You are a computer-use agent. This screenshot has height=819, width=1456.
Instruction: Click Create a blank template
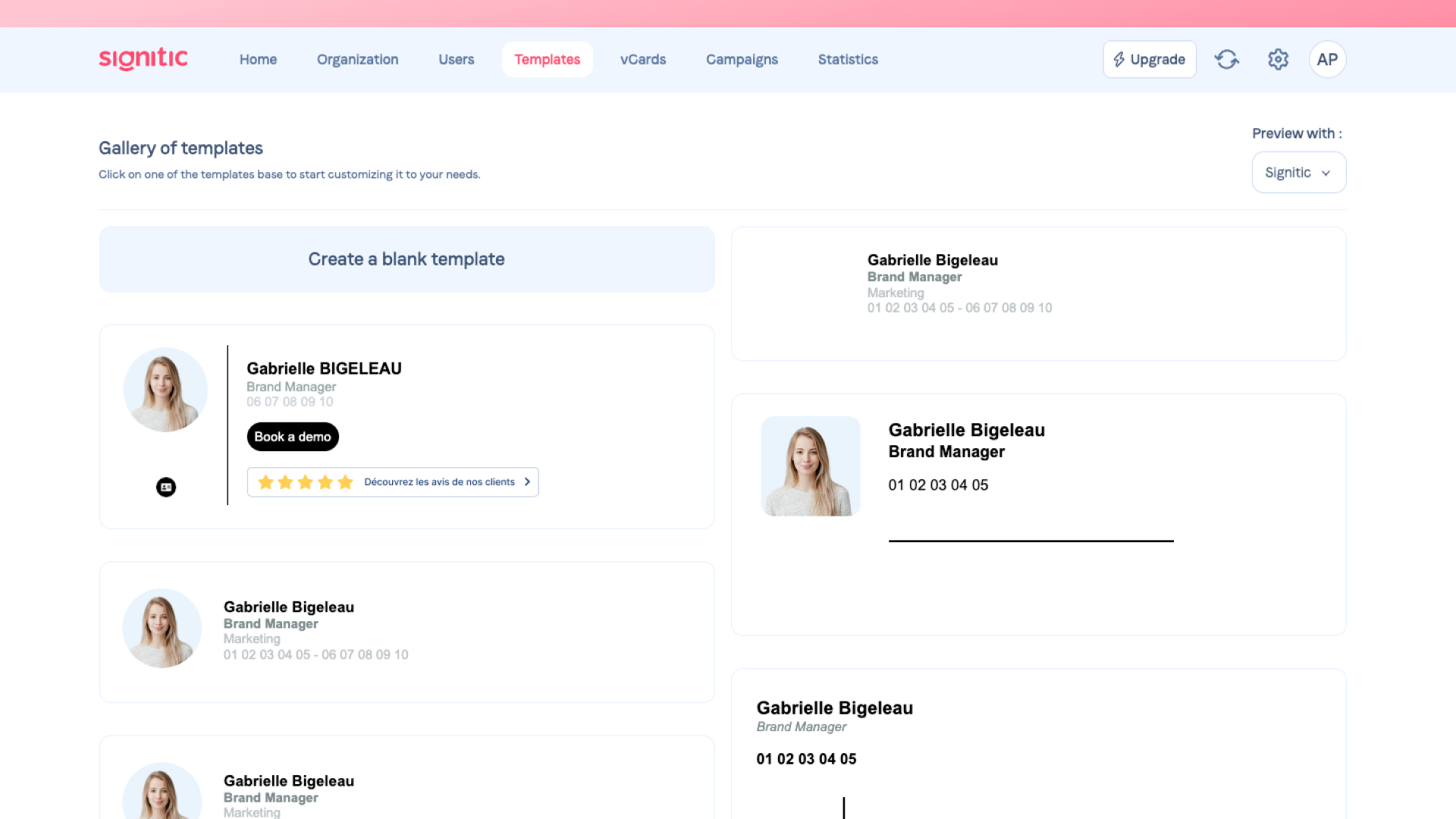pyautogui.click(x=406, y=259)
